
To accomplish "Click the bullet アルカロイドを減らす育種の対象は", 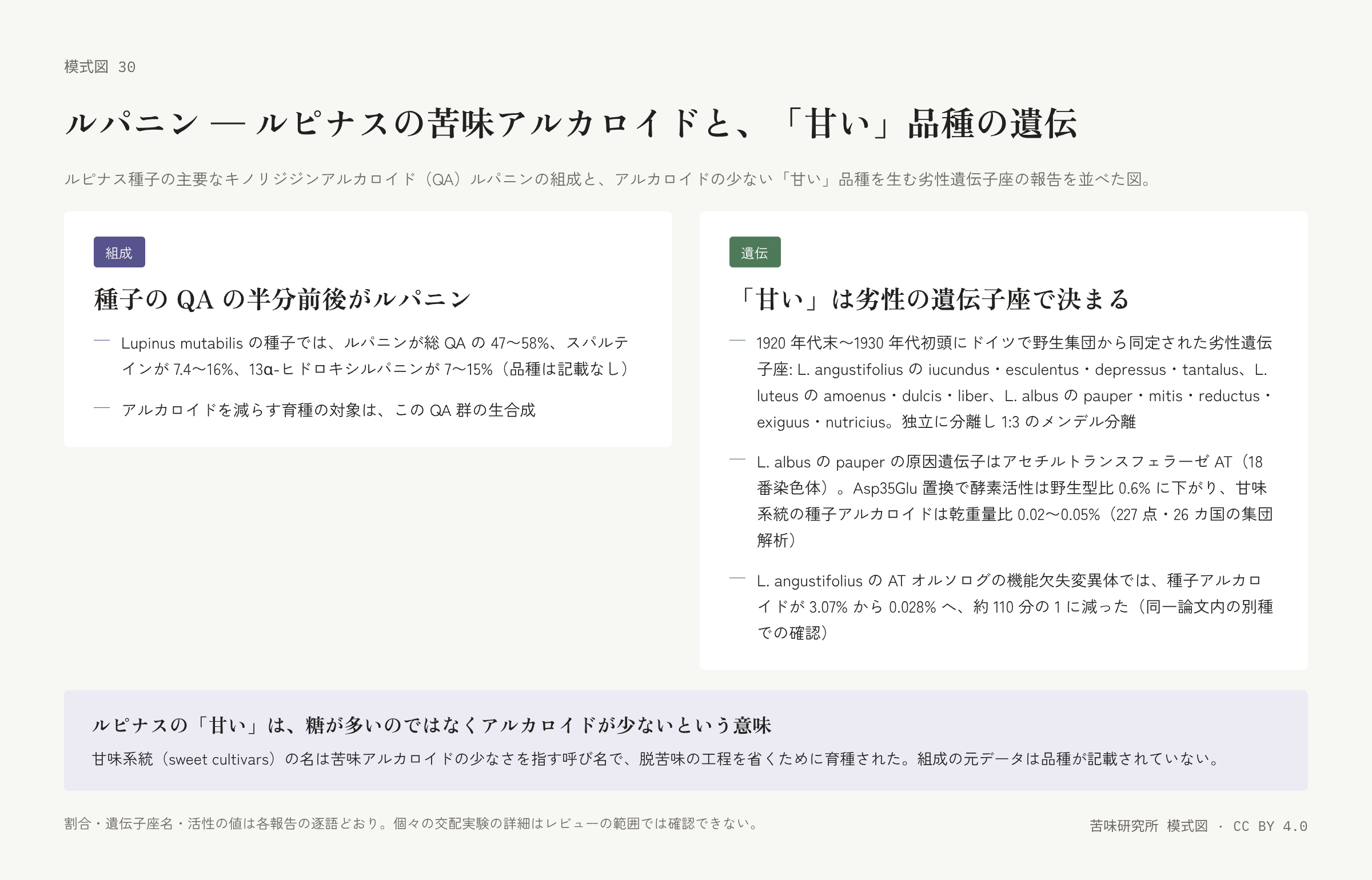I will pos(329,410).
